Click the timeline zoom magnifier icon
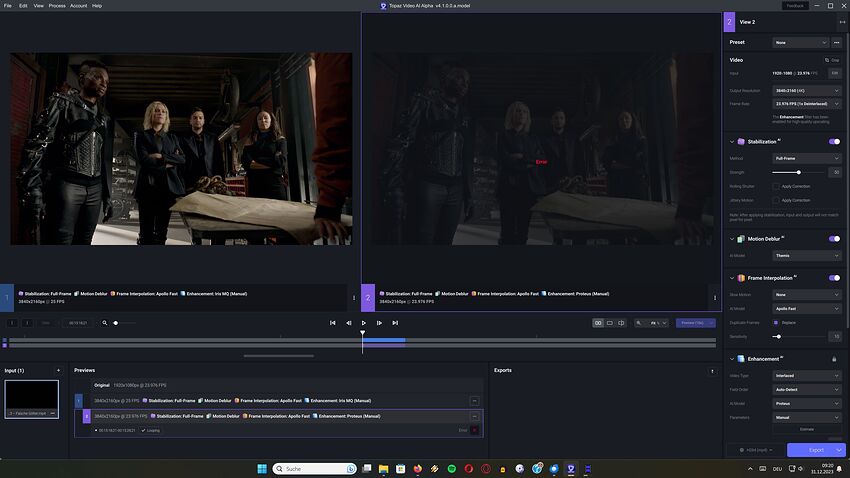 [105, 323]
